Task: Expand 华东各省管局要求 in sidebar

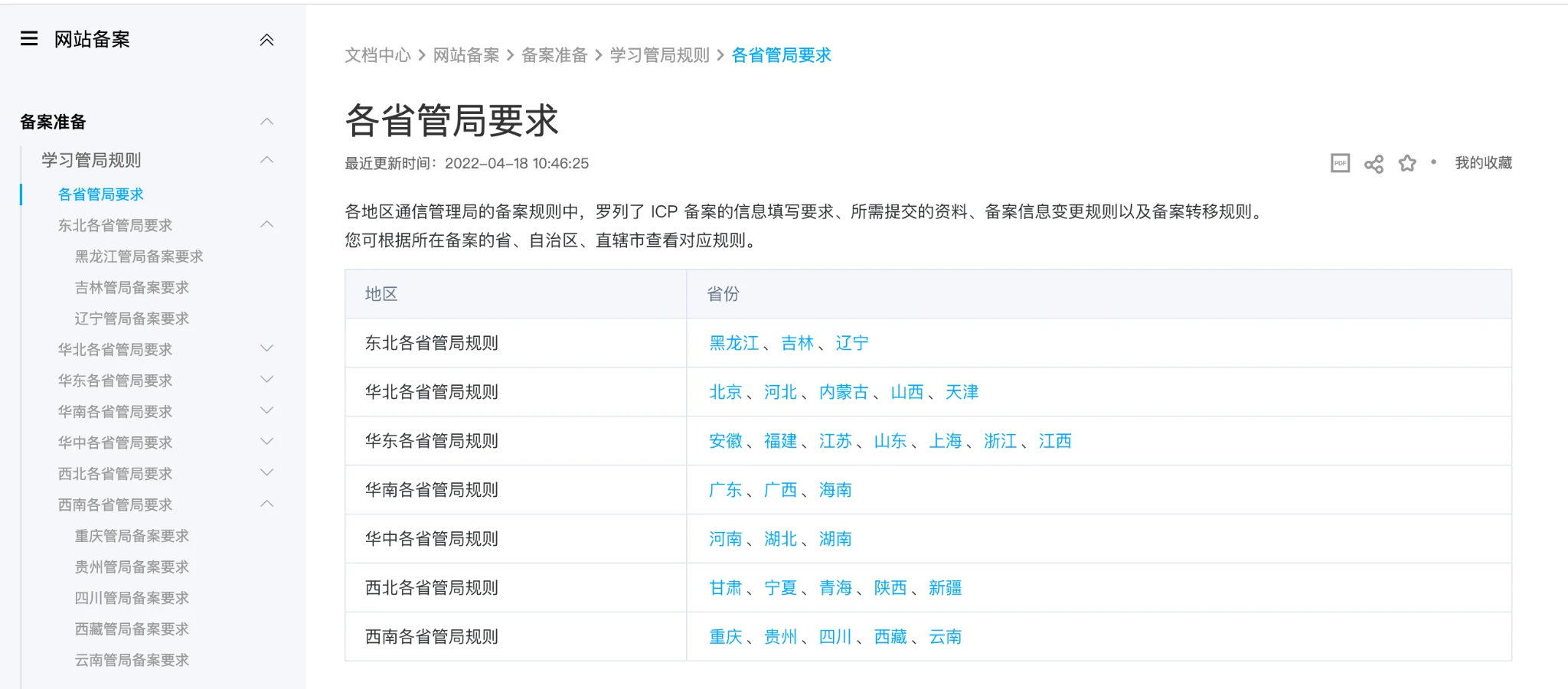Action: [x=266, y=380]
